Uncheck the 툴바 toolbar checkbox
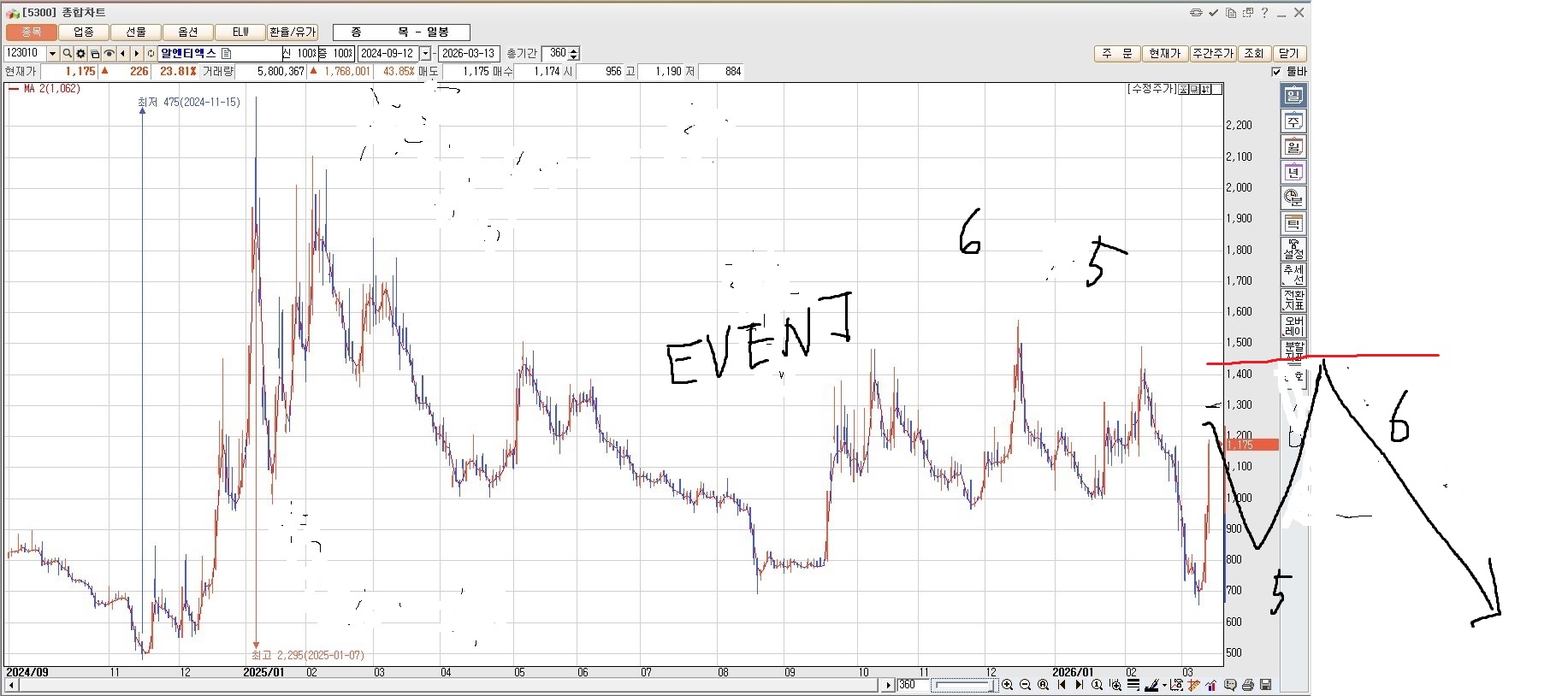The width and height of the screenshot is (1568, 696). coord(1277,72)
